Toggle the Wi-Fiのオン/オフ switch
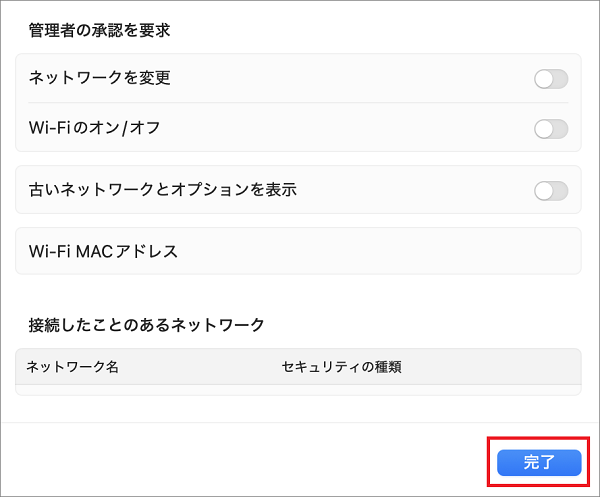The width and height of the screenshot is (600, 497). tap(551, 129)
